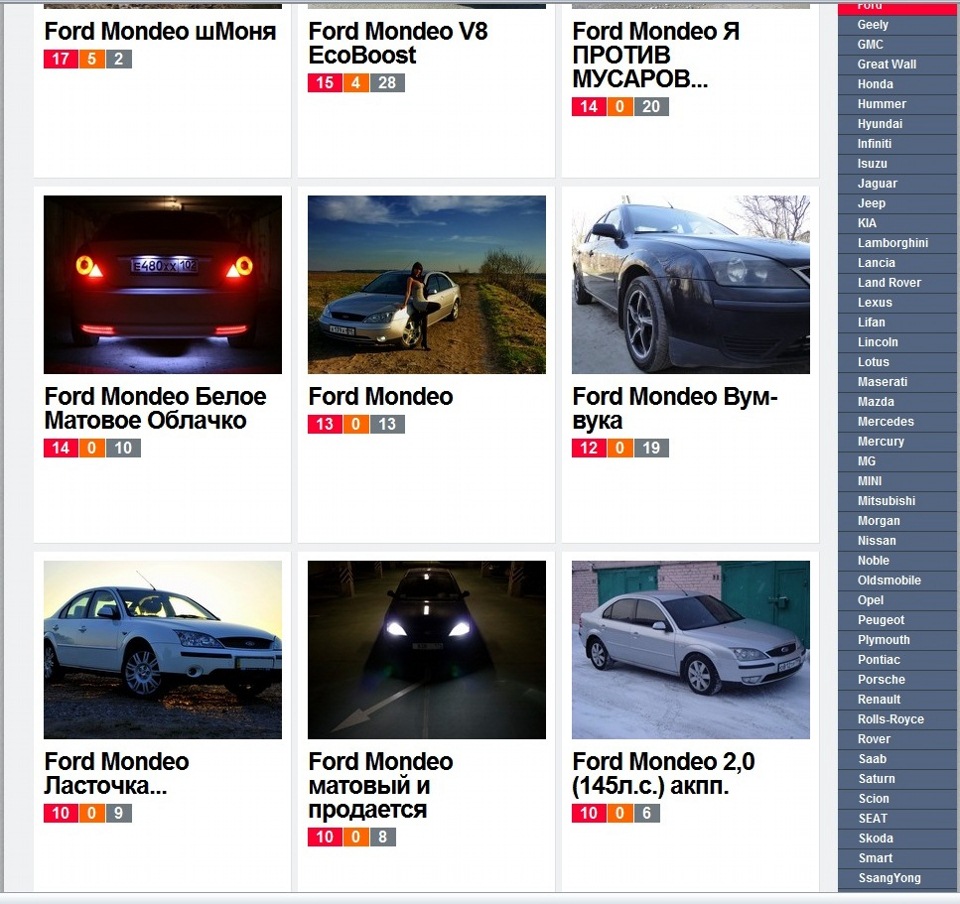Click gray badge 8 under матовый и продается

coord(383,837)
